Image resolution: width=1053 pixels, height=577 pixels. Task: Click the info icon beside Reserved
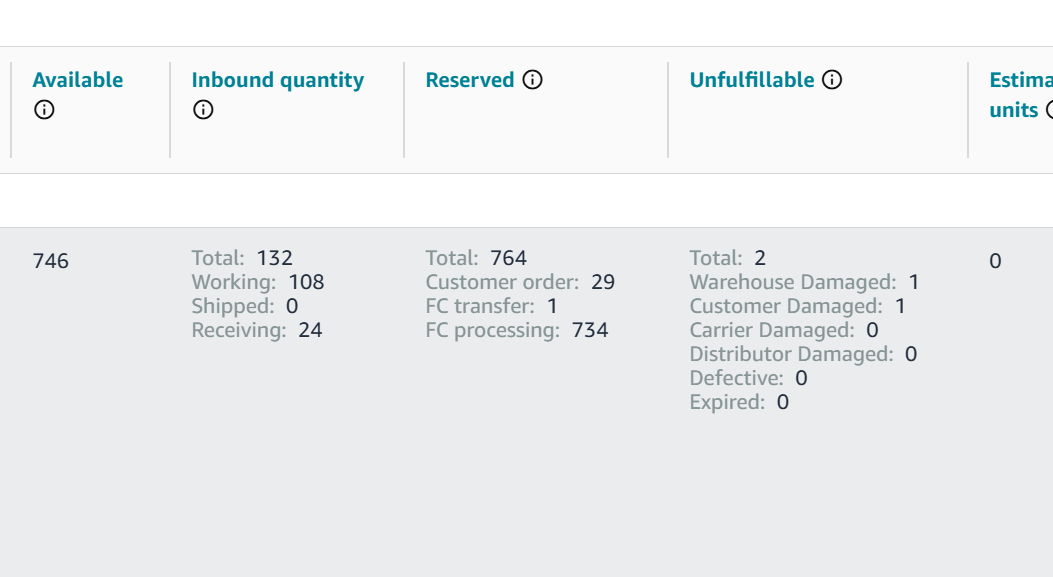pyautogui.click(x=533, y=80)
